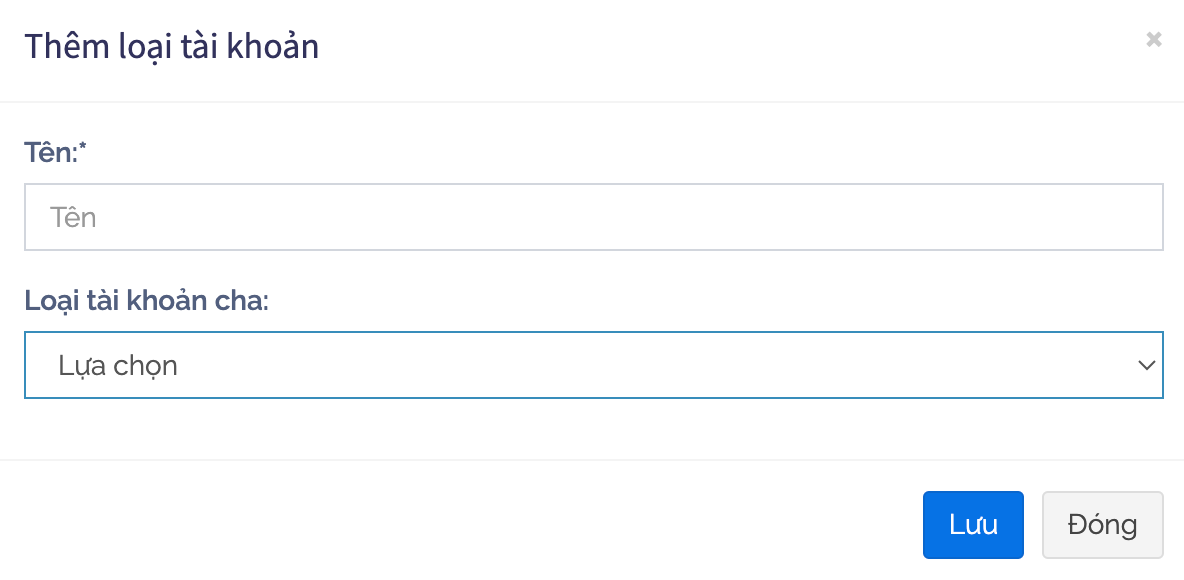Focus the name box showing "Tên" placeholder
Image resolution: width=1184 pixels, height=580 pixels.
coord(593,217)
